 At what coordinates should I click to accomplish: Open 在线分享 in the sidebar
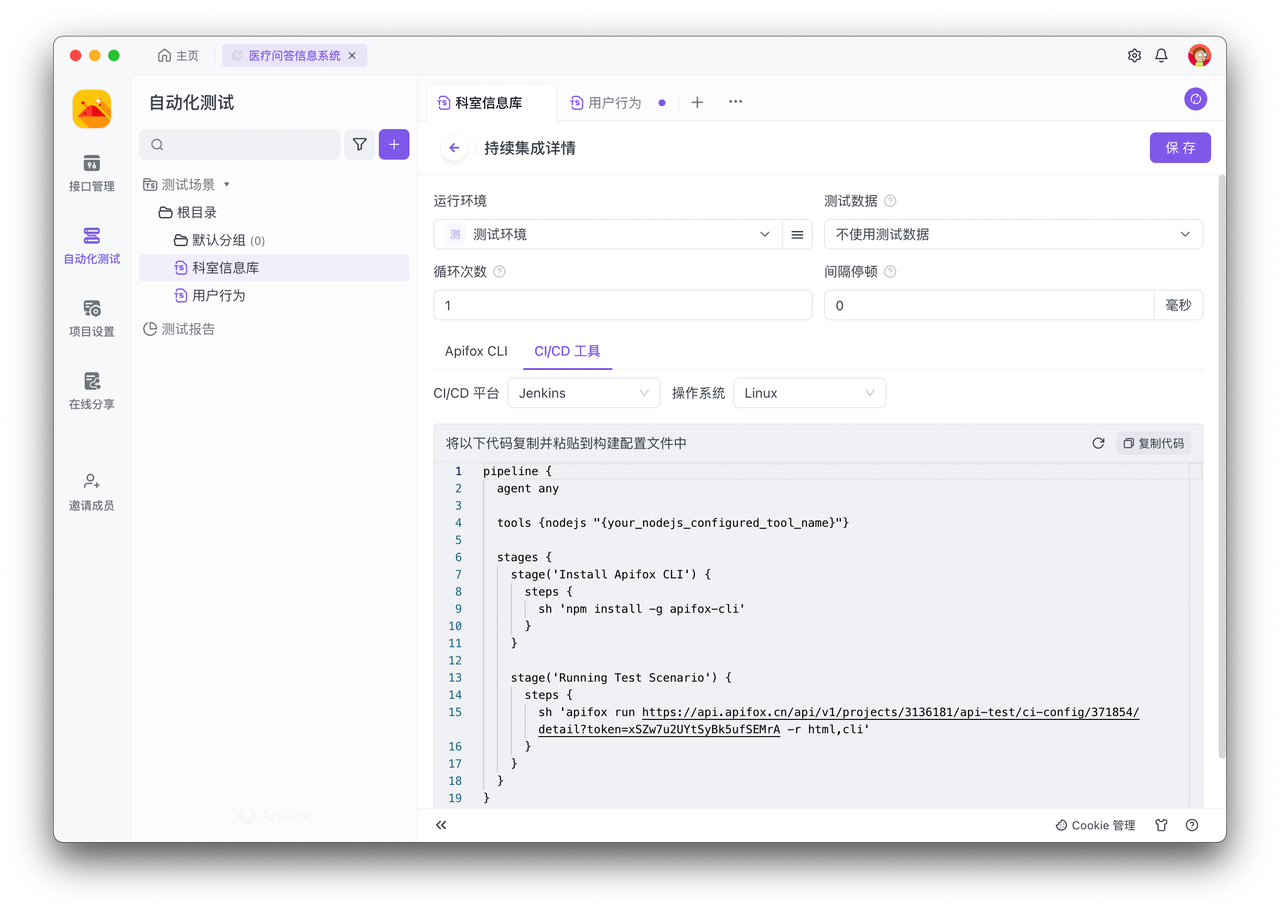91,381
